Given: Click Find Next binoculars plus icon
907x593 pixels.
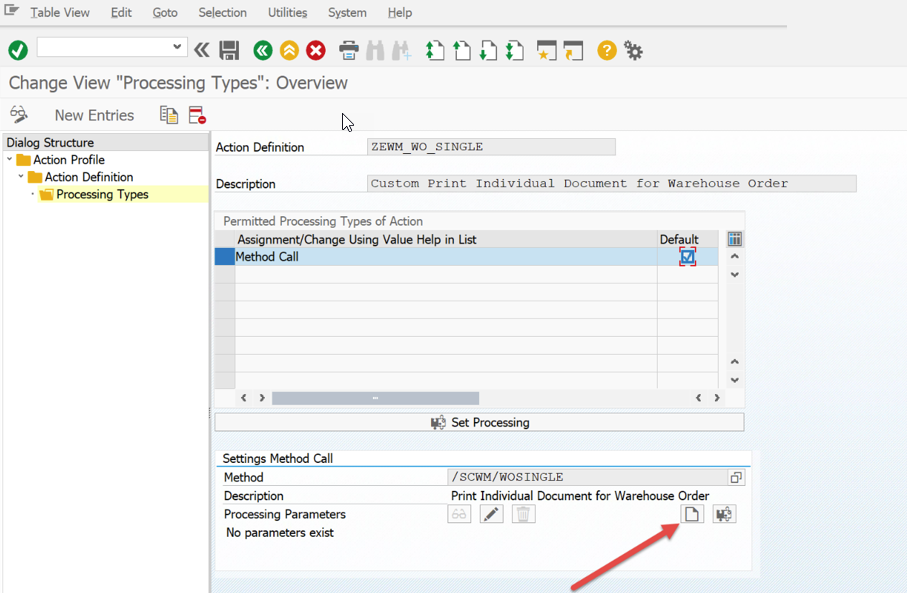Looking at the screenshot, I should [401, 50].
